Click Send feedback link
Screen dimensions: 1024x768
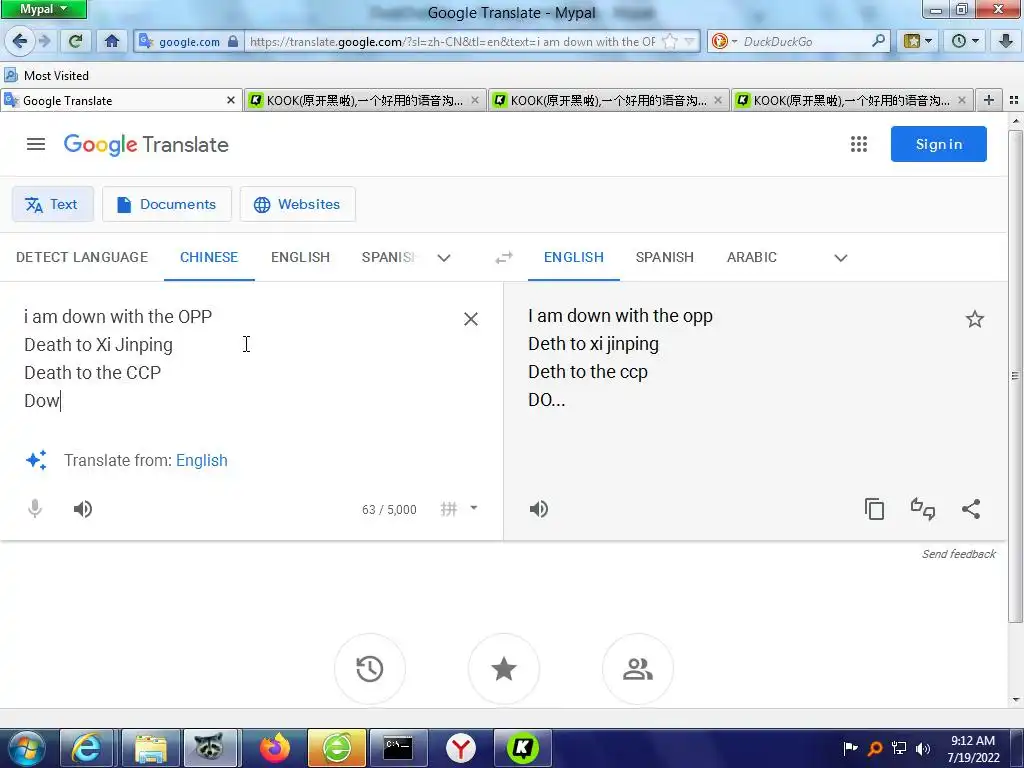point(958,554)
